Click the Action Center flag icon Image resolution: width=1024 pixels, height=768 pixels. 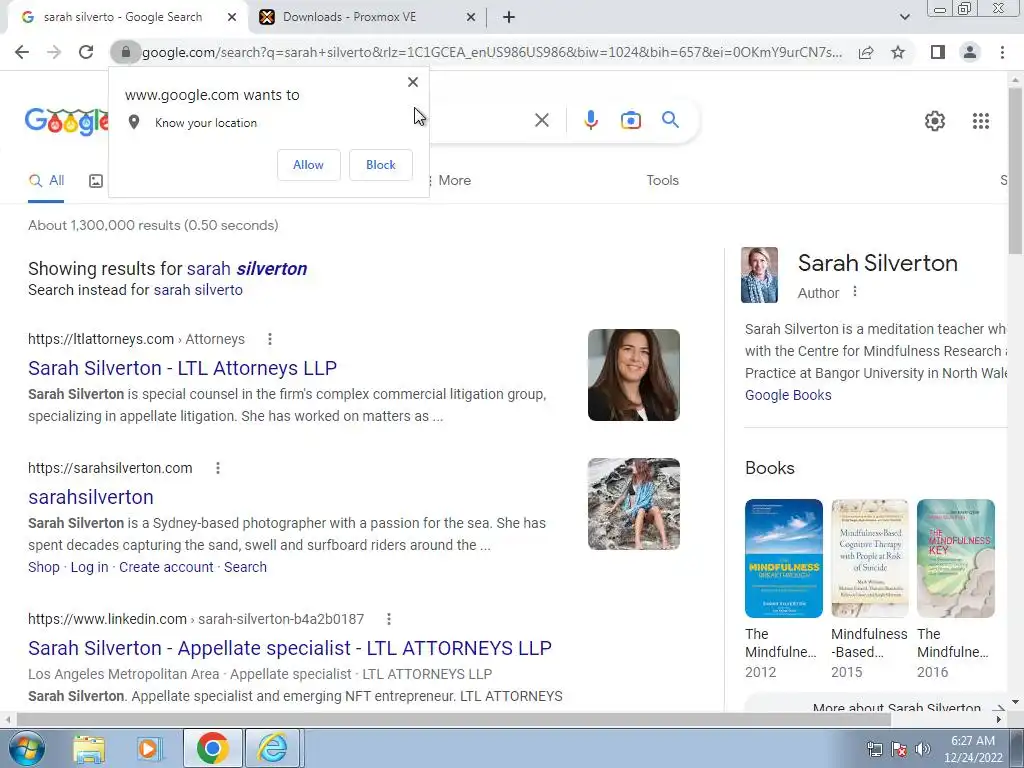(x=899, y=749)
